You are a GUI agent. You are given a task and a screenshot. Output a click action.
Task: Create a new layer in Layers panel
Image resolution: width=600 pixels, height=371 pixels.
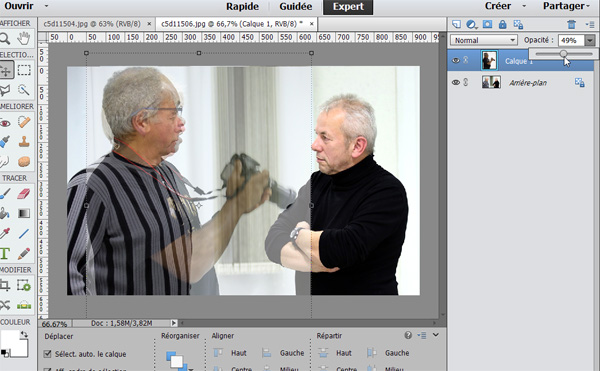click(456, 24)
